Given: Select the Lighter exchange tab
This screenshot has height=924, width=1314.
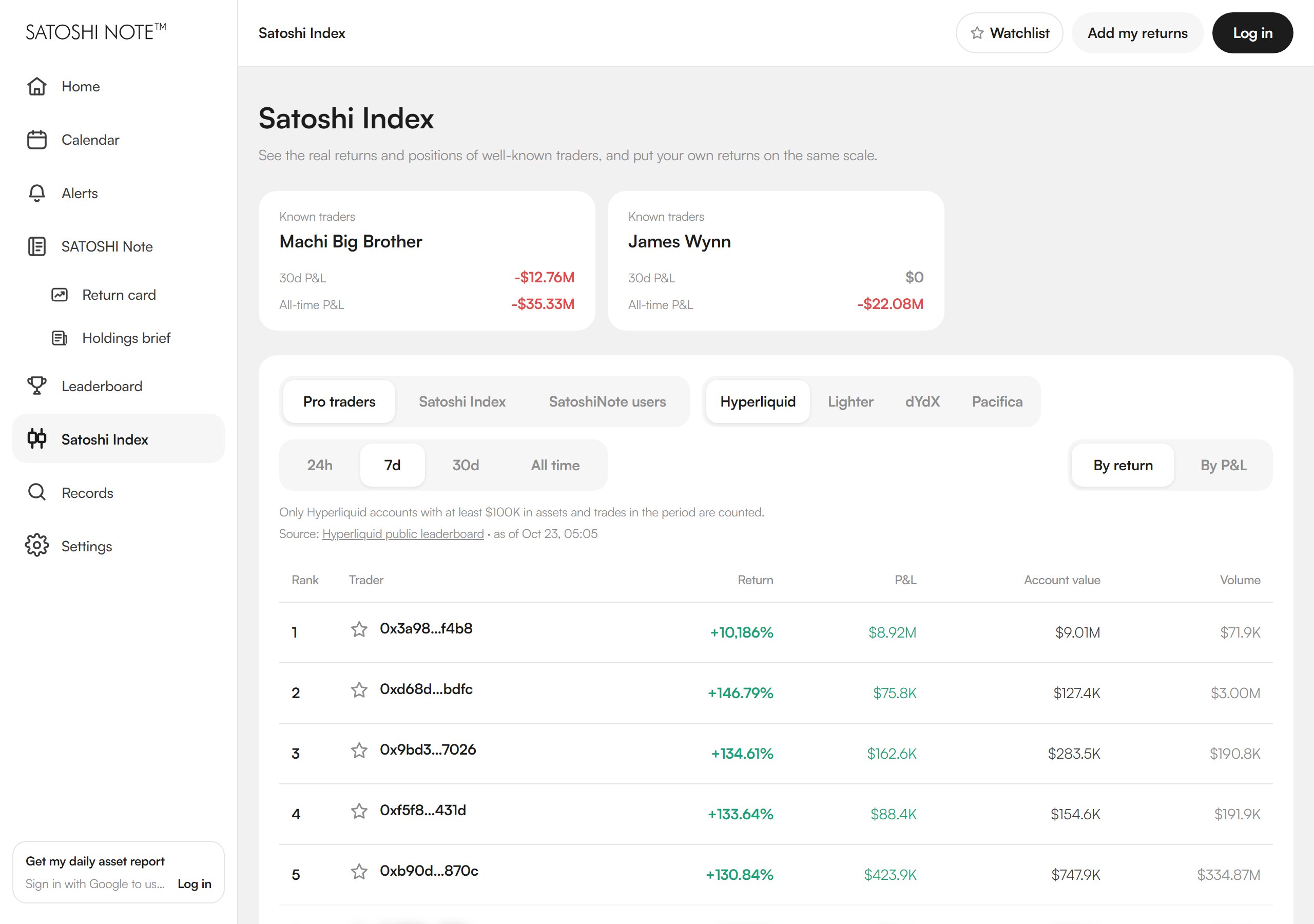Looking at the screenshot, I should [851, 401].
